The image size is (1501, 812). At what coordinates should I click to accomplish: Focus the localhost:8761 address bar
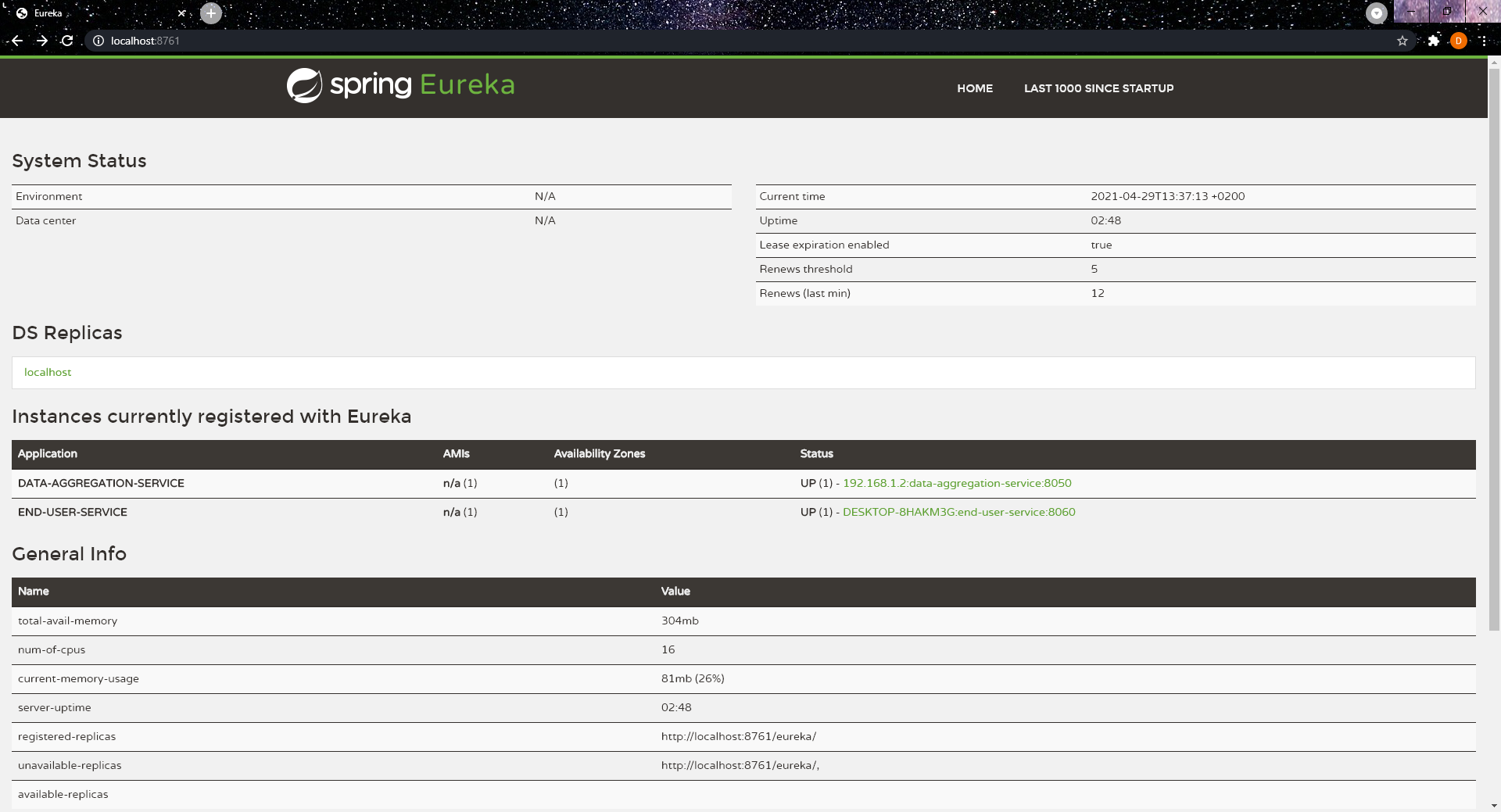pyautogui.click(x=750, y=41)
